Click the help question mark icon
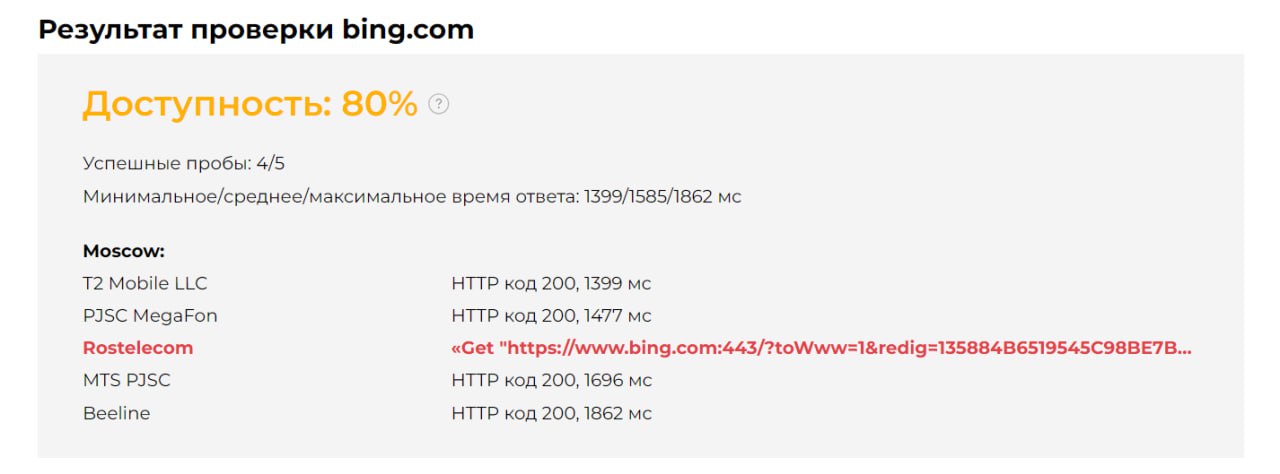Screen dimensions: 1280x474 tap(438, 104)
